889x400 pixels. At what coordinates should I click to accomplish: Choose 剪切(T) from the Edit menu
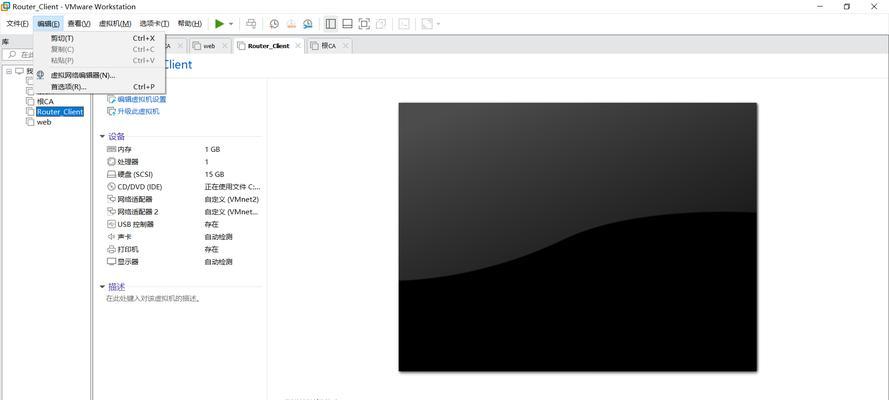click(100, 39)
